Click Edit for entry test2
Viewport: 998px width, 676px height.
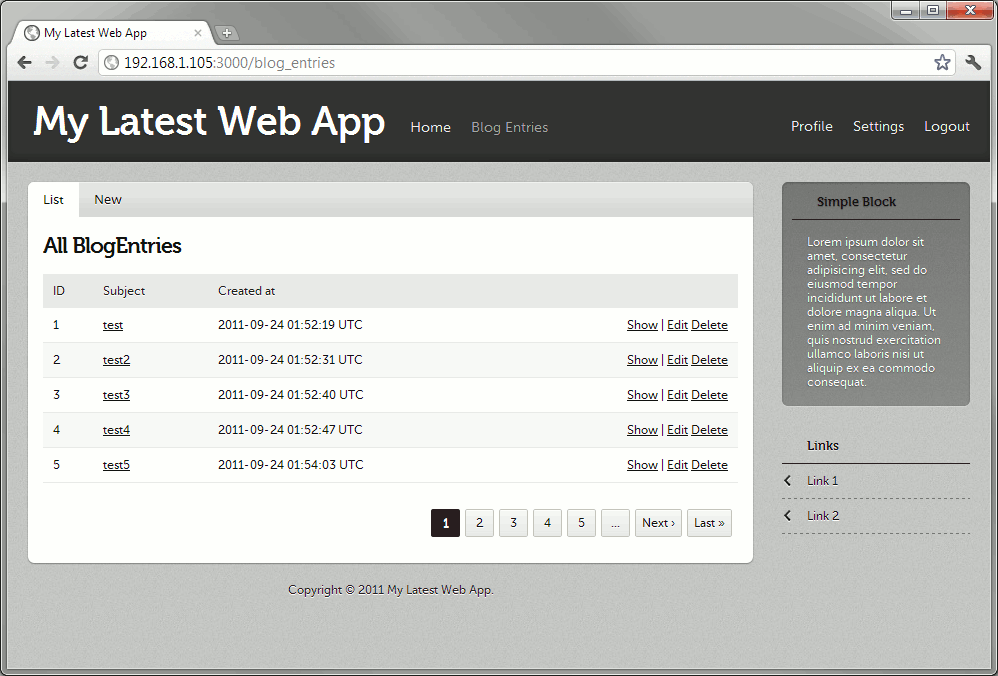pos(677,360)
